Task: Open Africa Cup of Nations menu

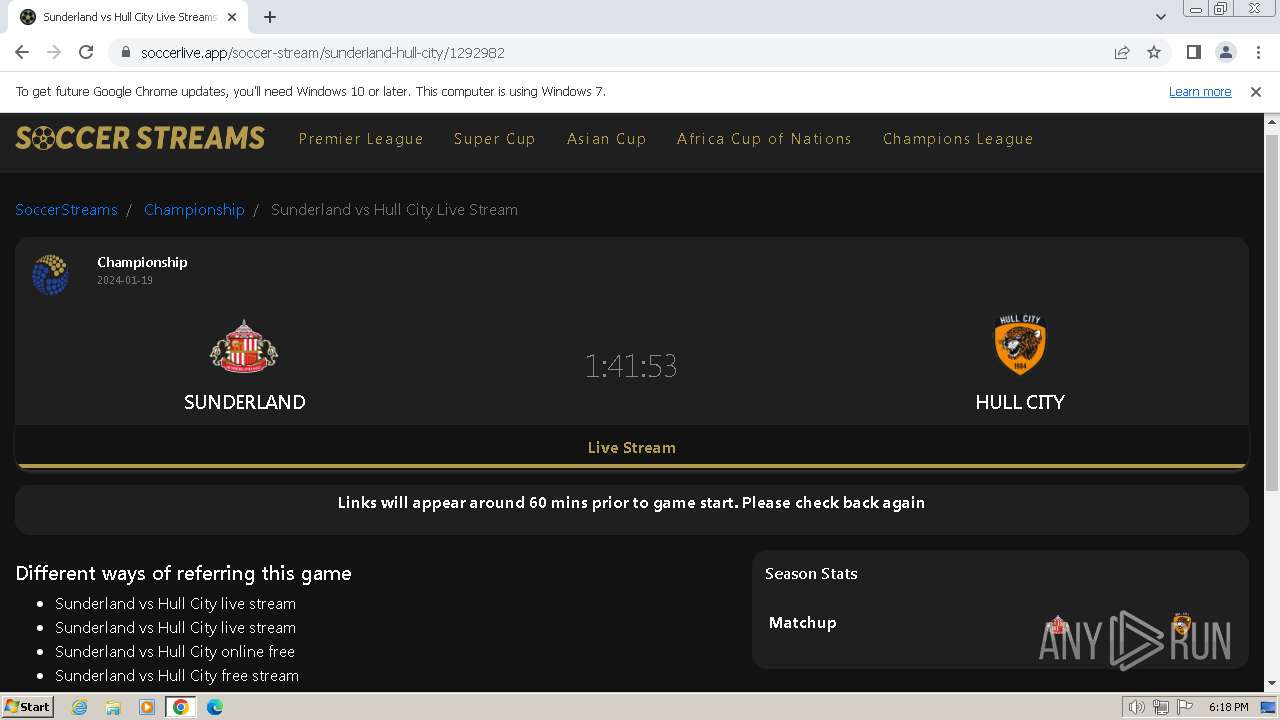Action: coord(765,139)
